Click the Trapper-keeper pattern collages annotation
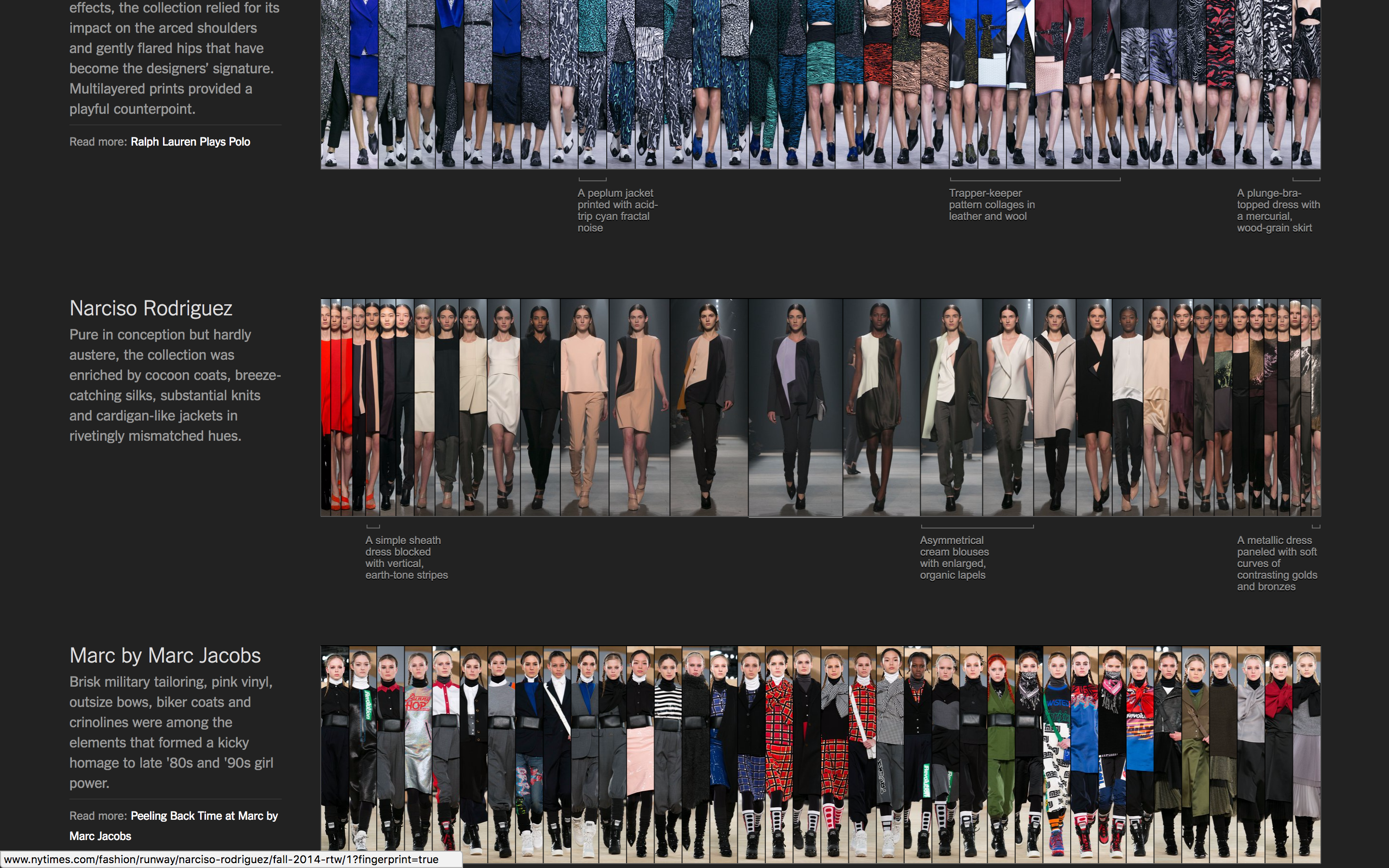The width and height of the screenshot is (1389, 868). [x=991, y=204]
